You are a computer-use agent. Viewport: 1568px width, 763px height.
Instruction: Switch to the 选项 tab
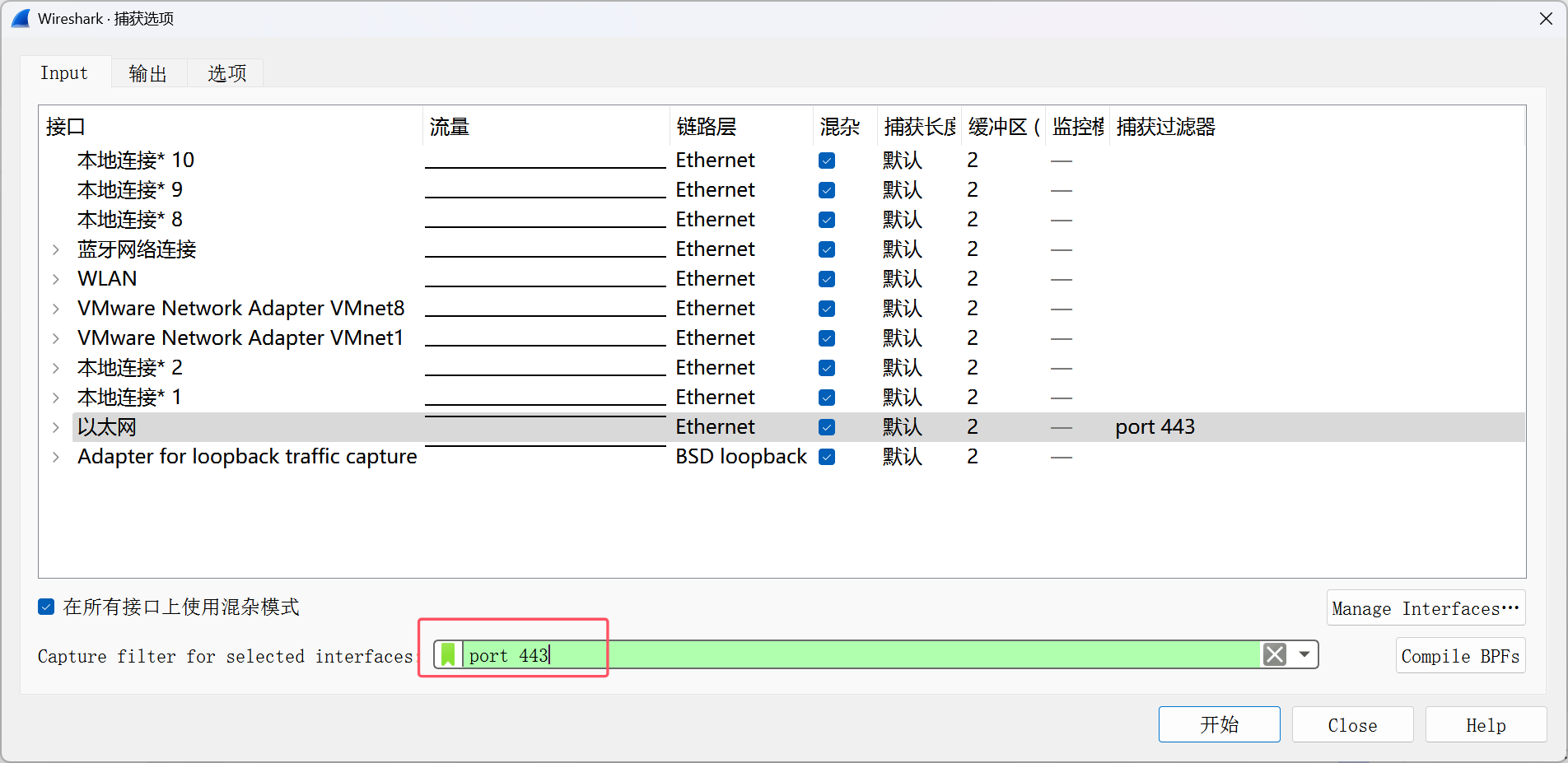tap(226, 73)
